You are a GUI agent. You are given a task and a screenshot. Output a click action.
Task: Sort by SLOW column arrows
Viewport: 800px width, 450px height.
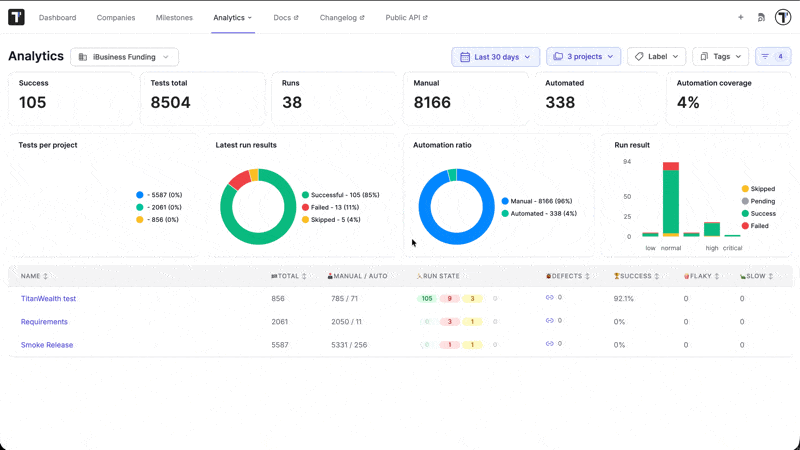pyautogui.click(x=770, y=276)
